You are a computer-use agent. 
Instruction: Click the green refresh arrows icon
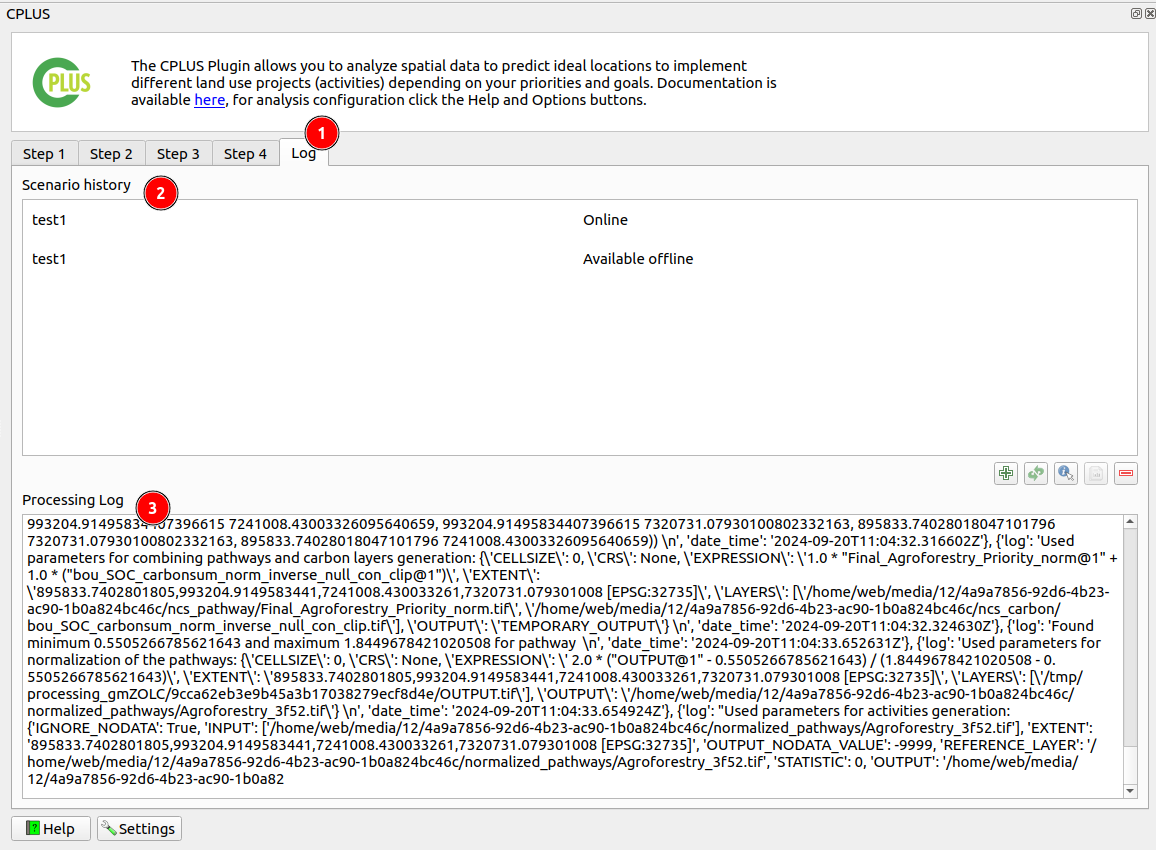tap(1036, 473)
